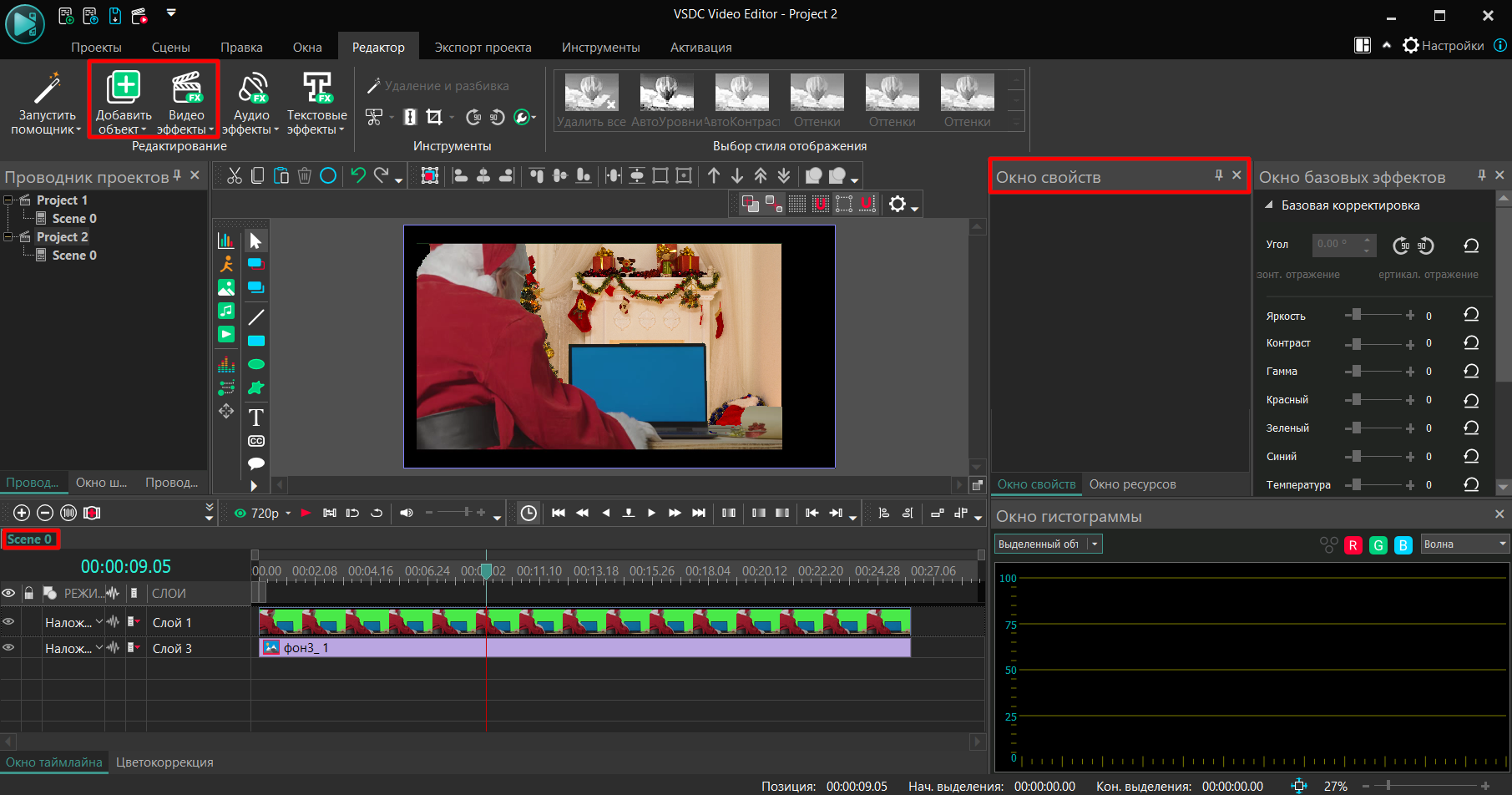Insert a video object (green play icon)

pos(226,334)
